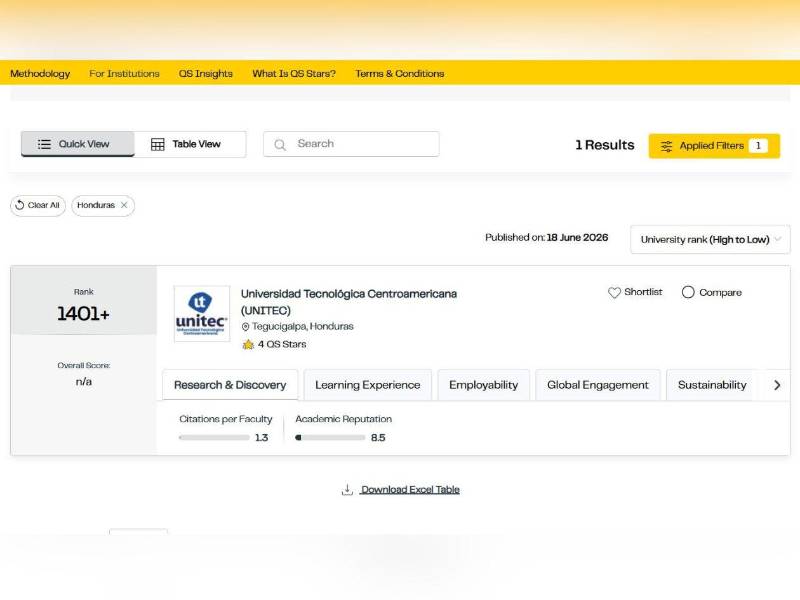This screenshot has width=800, height=600.
Task: Select the Research & Discovery tab
Action: [230, 385]
